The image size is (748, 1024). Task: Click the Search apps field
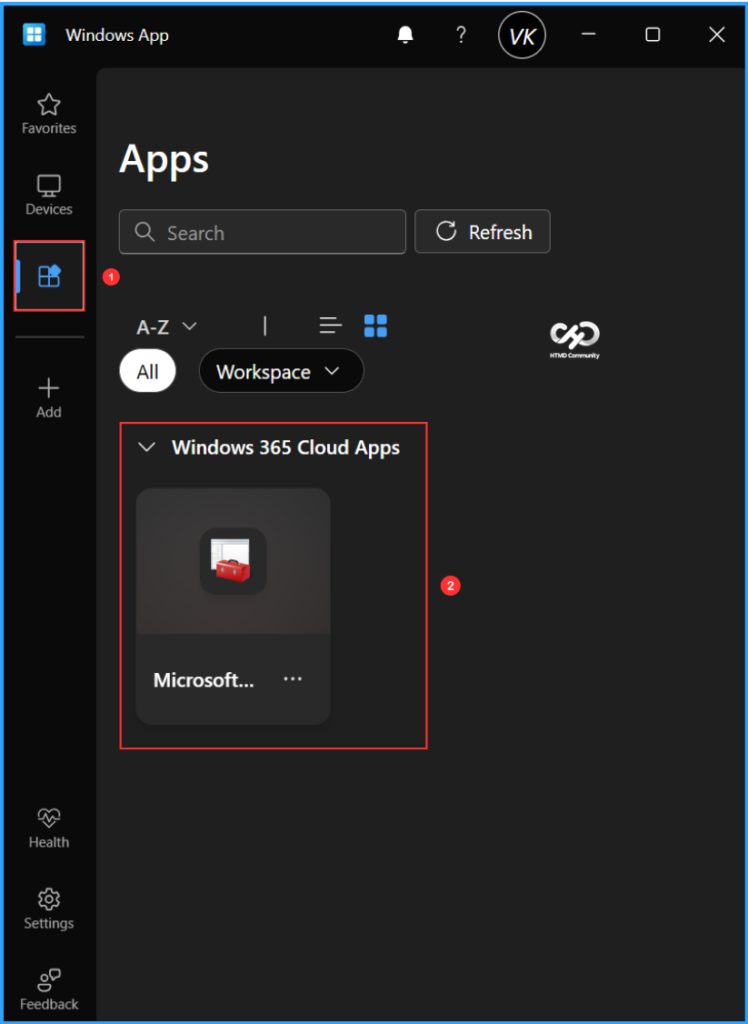262,232
